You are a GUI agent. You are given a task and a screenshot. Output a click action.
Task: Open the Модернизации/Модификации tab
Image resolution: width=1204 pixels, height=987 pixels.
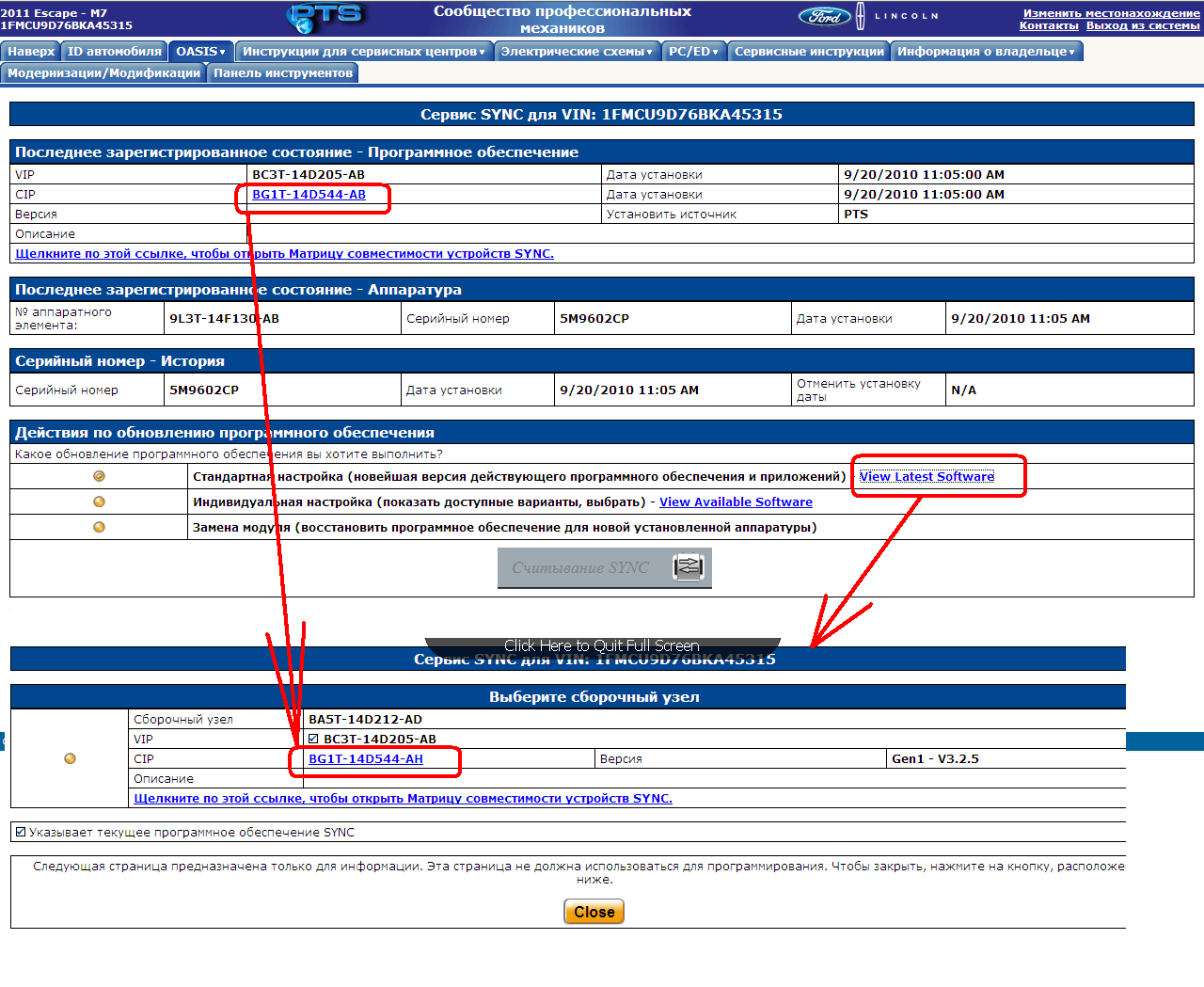(103, 73)
